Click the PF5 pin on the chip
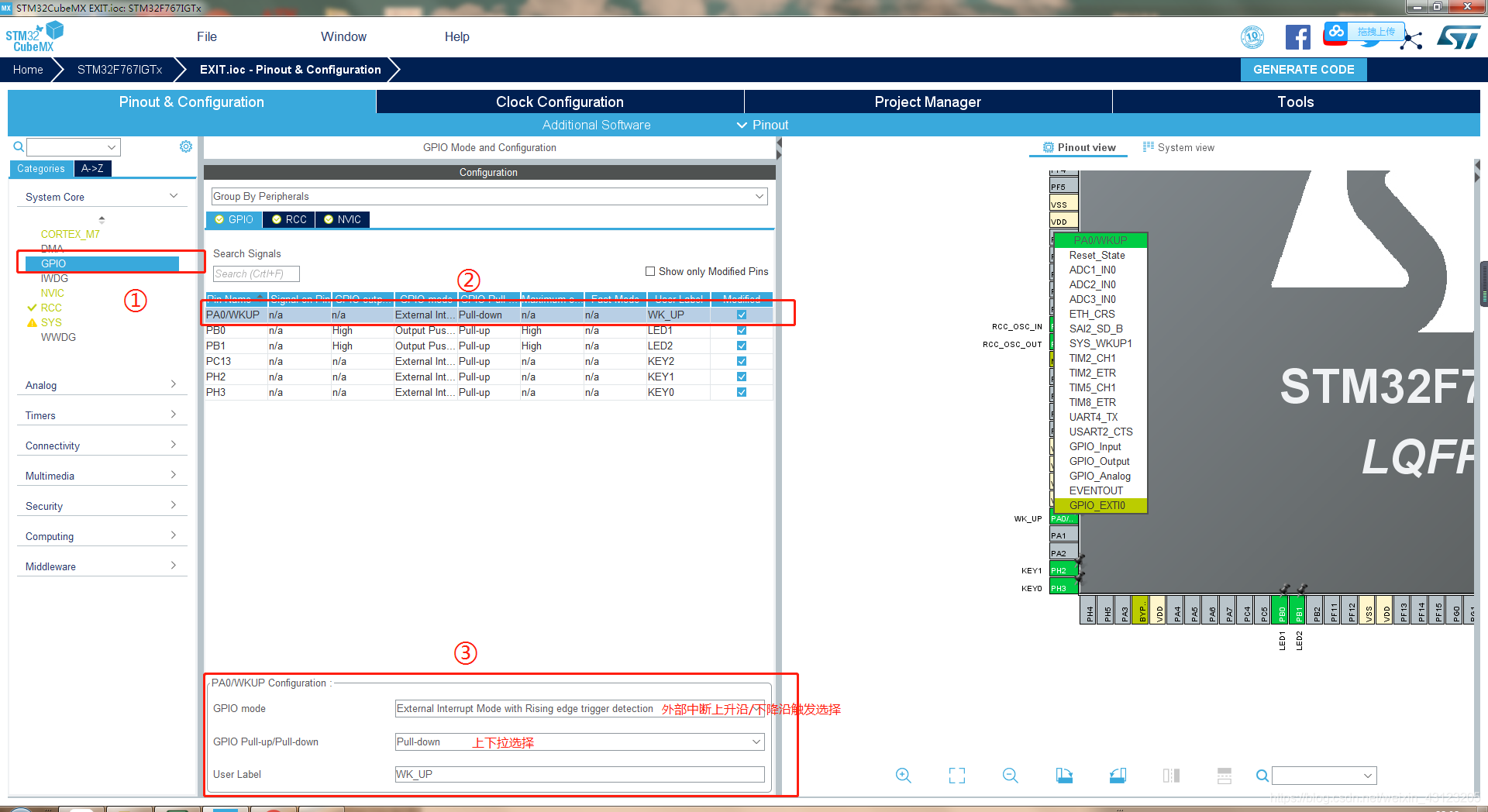Viewport: 1488px width, 812px height. (1063, 187)
